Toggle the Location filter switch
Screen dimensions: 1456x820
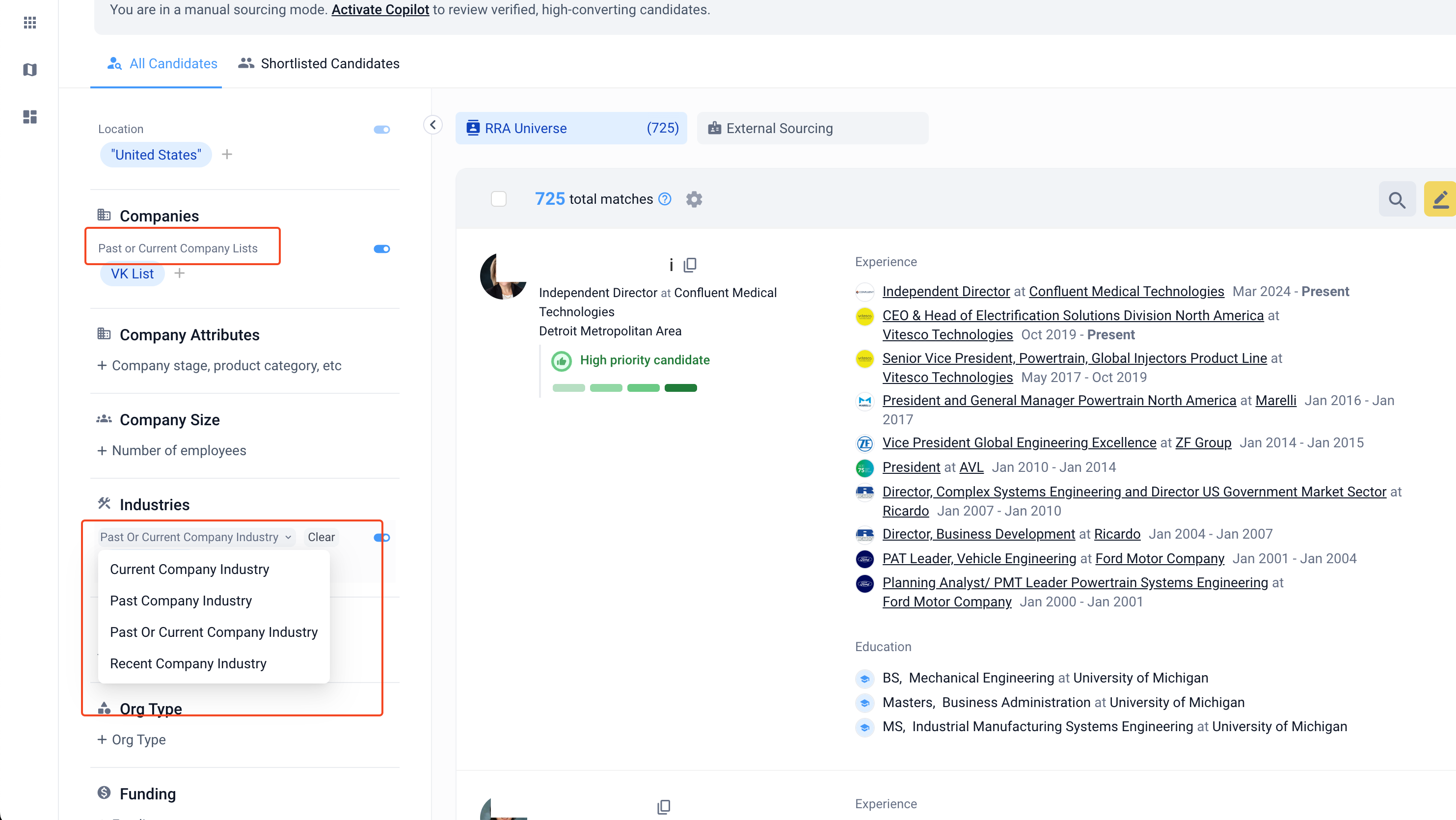pos(382,130)
